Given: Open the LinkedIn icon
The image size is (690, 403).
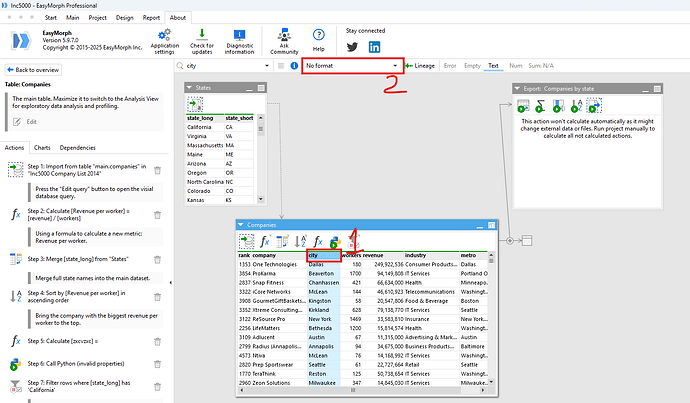Looking at the screenshot, I should (x=374, y=47).
